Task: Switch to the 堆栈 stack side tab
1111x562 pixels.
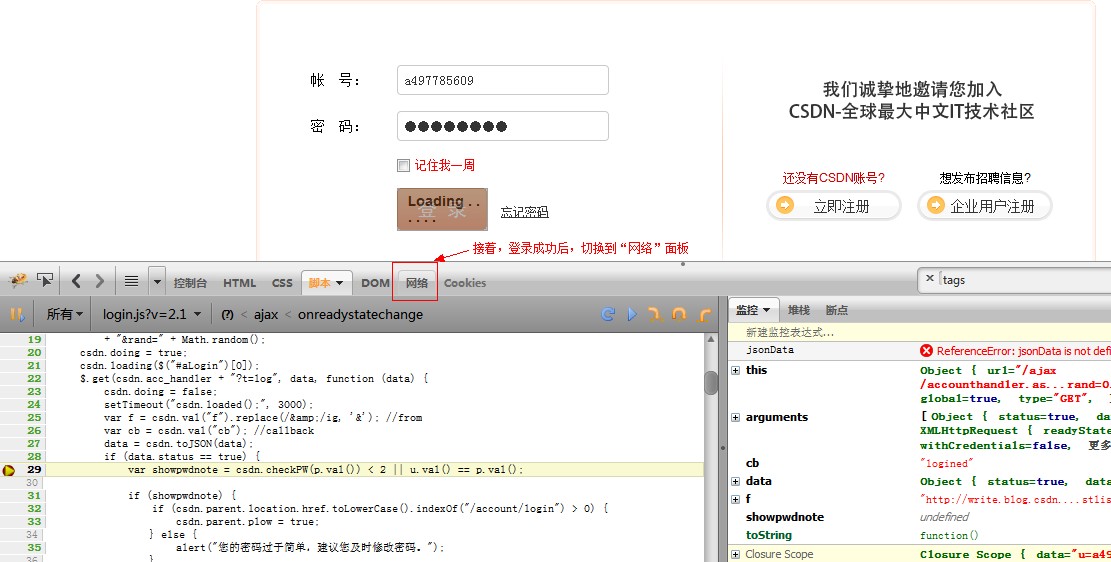Action: [x=799, y=310]
